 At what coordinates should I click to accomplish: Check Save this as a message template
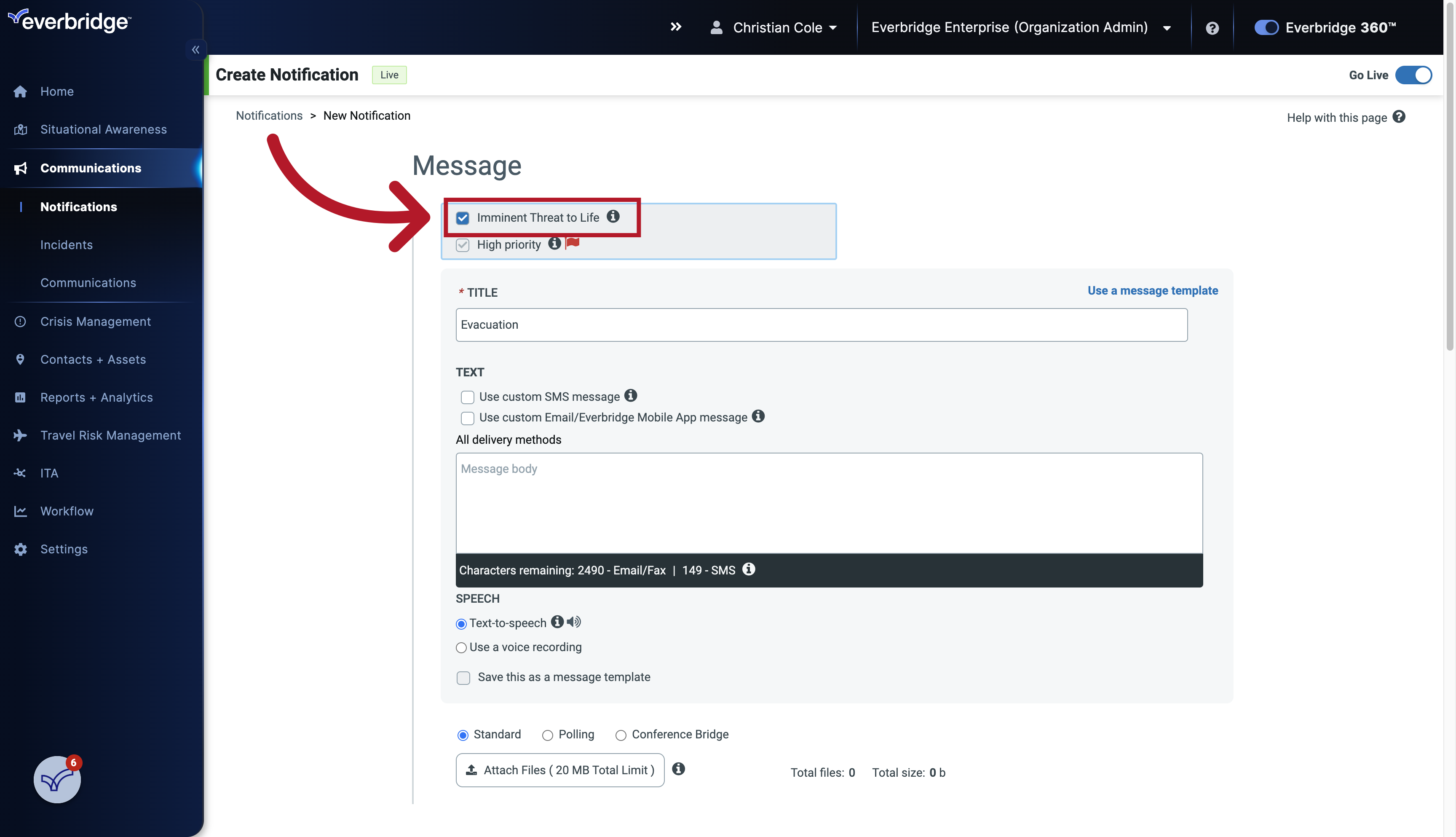[463, 678]
